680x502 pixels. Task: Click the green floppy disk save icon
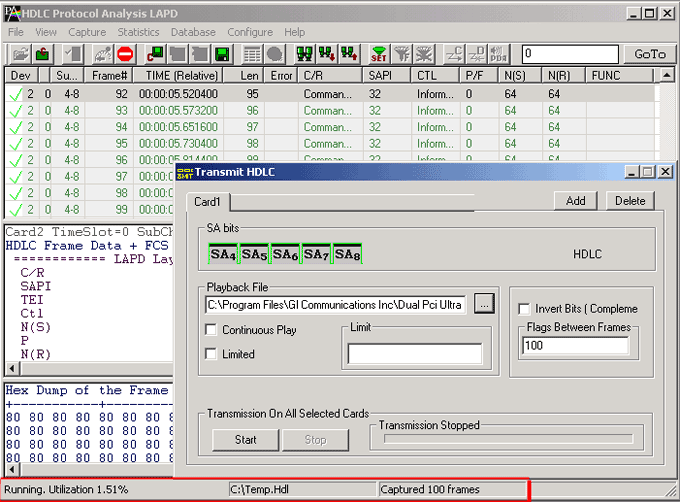coord(222,55)
